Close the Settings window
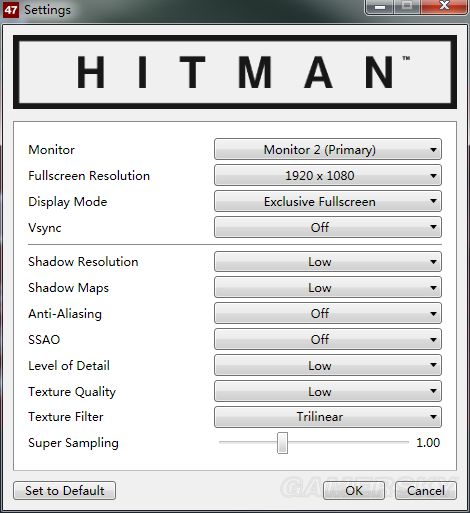Image resolution: width=470 pixels, height=513 pixels. [444, 7]
